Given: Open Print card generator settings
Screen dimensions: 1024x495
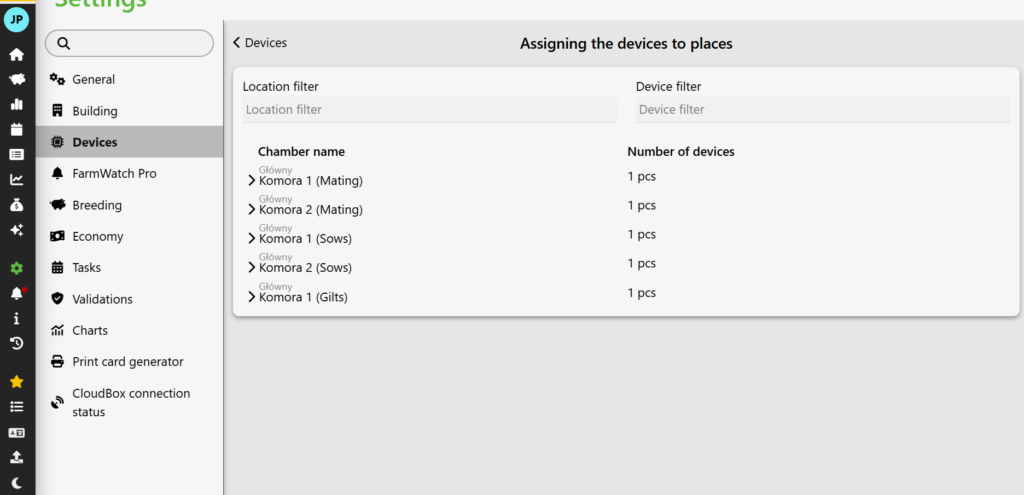Looking at the screenshot, I should [129, 361].
